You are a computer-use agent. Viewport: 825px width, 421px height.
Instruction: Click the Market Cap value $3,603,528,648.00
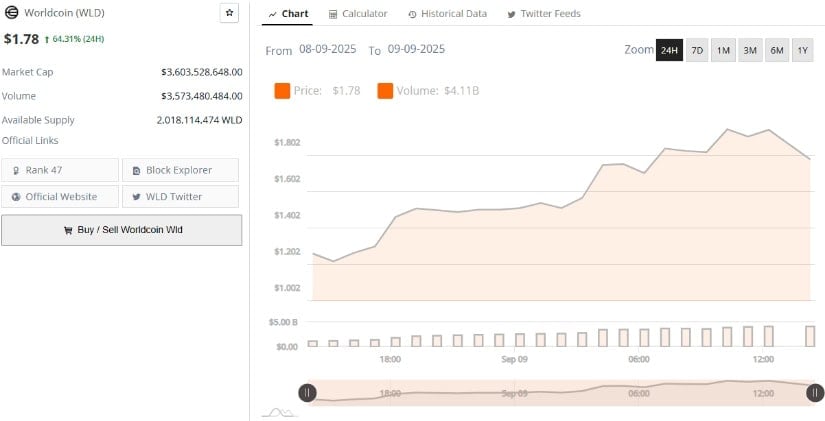(202, 72)
